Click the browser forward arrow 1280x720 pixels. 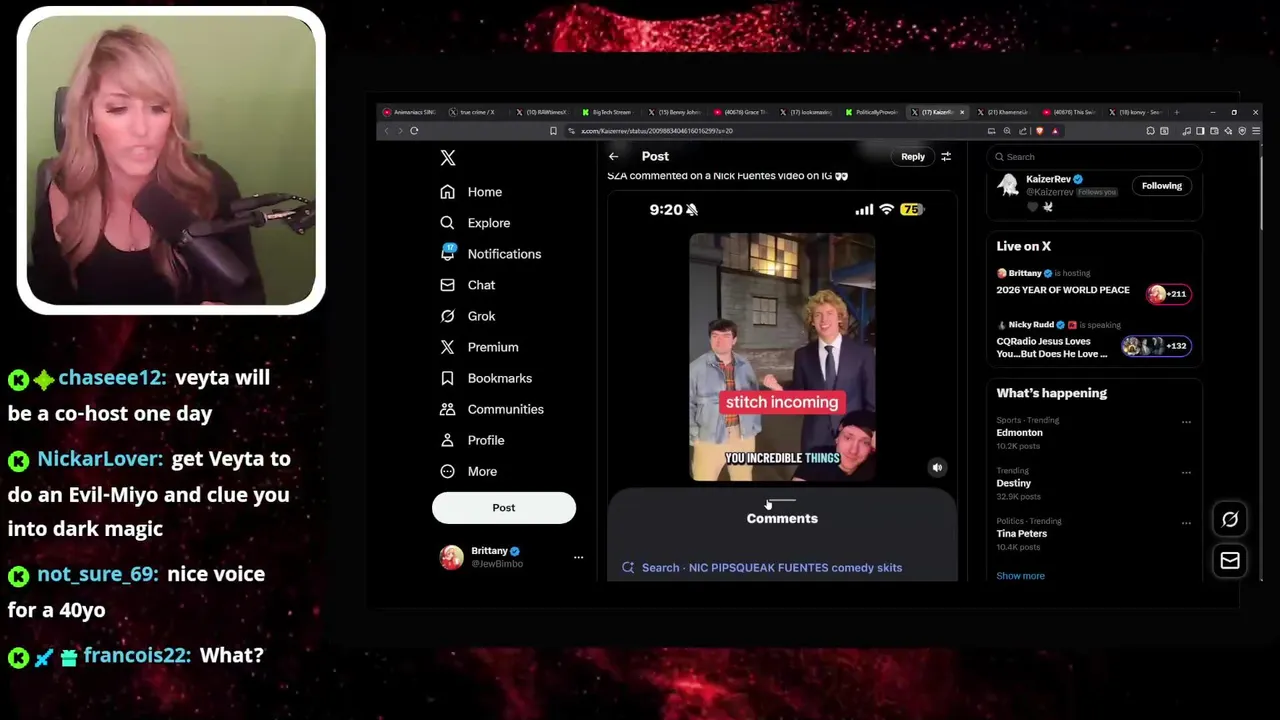[x=400, y=131]
